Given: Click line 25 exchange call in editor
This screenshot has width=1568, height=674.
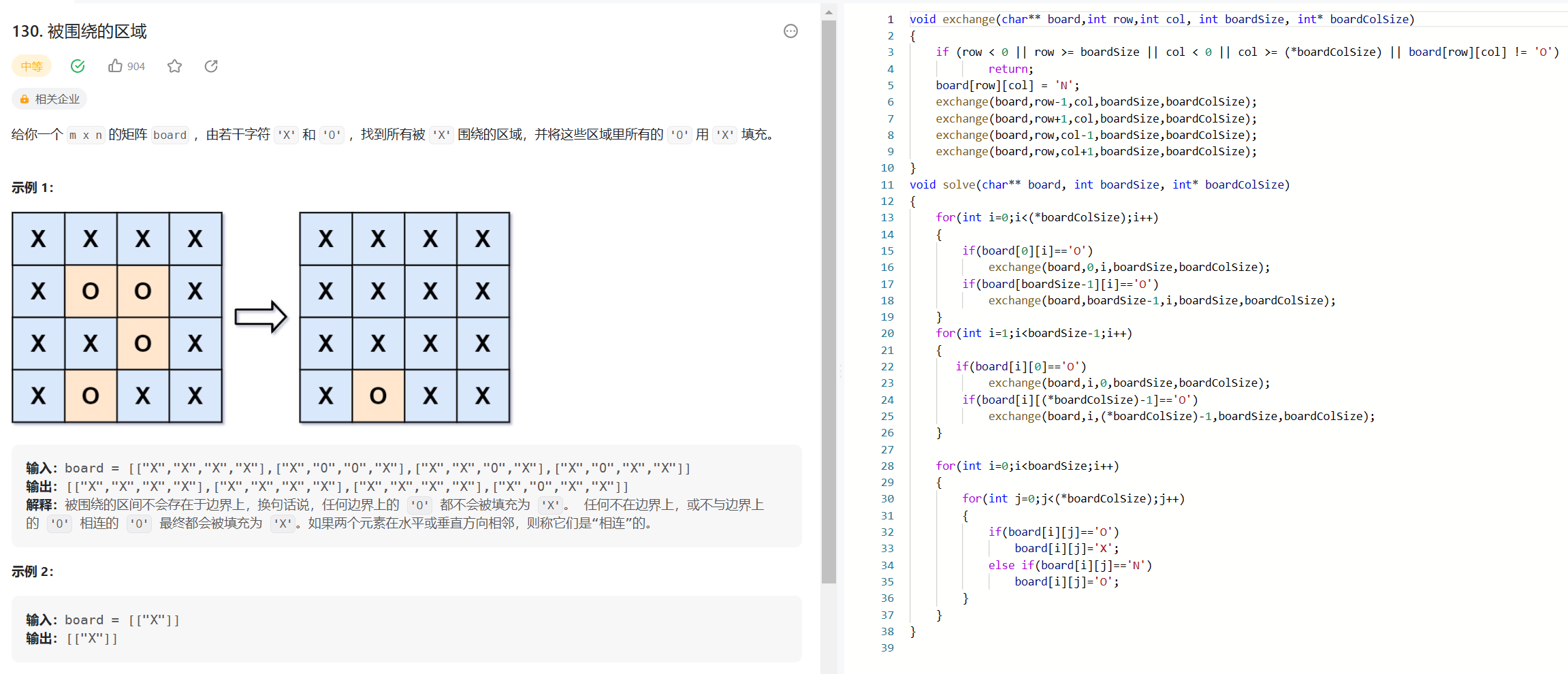Looking at the screenshot, I should (1182, 416).
